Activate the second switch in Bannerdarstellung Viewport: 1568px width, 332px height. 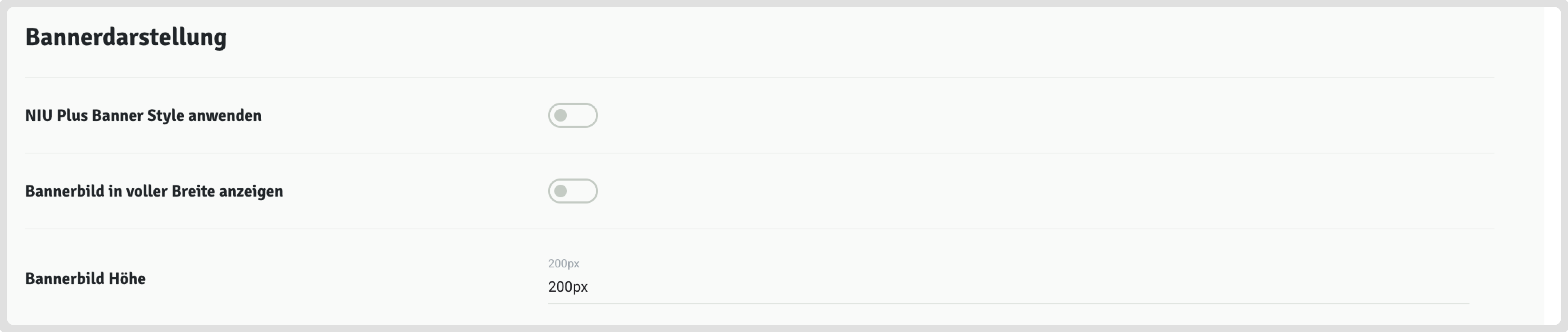point(572,191)
